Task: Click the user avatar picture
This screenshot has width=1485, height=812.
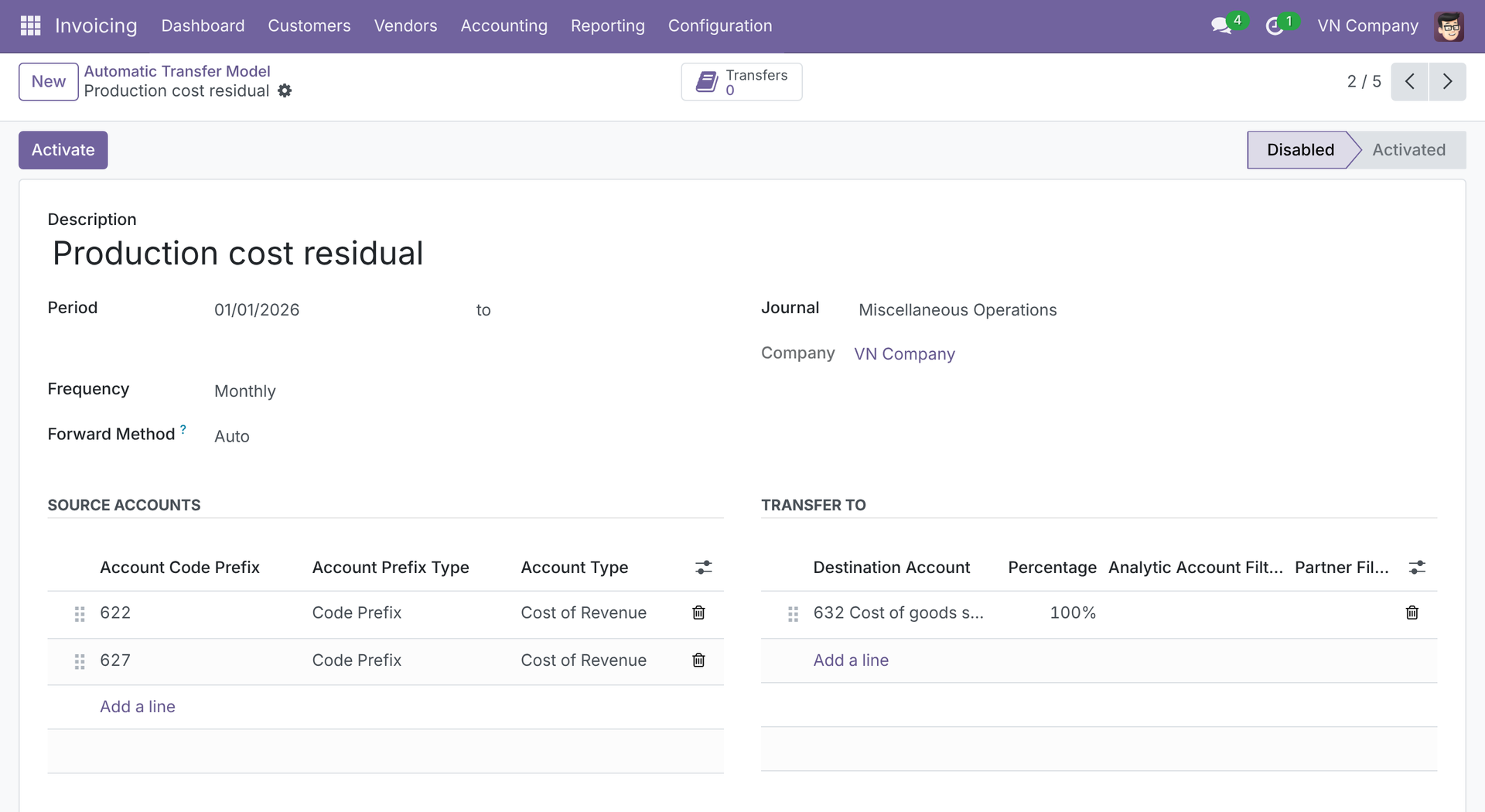Action: pos(1449,26)
